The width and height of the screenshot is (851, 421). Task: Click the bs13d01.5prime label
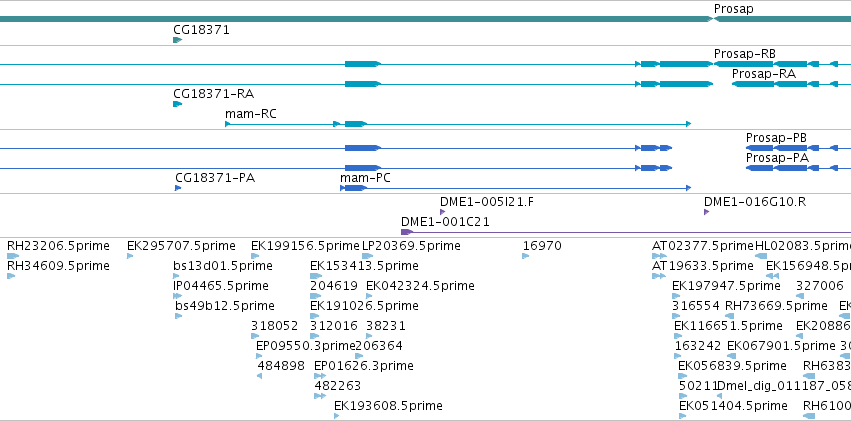[223, 266]
